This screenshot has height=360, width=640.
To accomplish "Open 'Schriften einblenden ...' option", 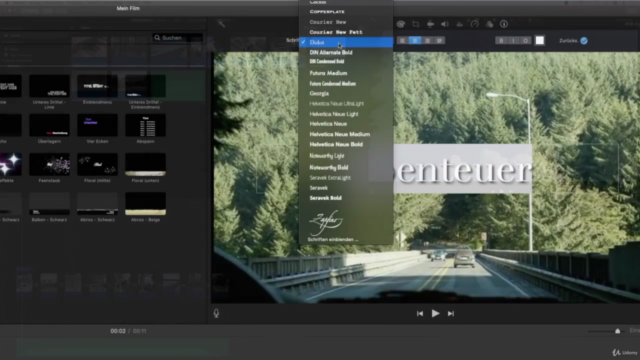I will coord(333,240).
